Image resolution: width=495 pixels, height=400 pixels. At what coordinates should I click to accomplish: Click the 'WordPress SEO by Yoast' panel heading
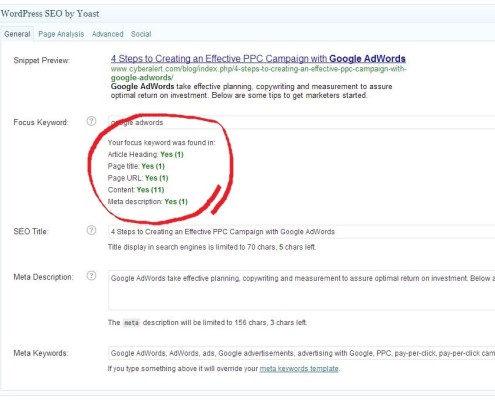point(50,14)
